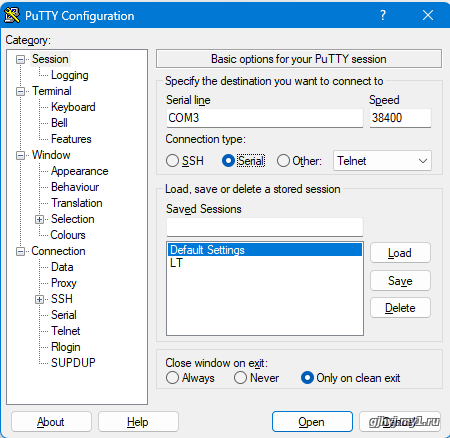Screen dimensions: 450x438
Task: Go to Colours settings in tree
Action: (x=68, y=235)
